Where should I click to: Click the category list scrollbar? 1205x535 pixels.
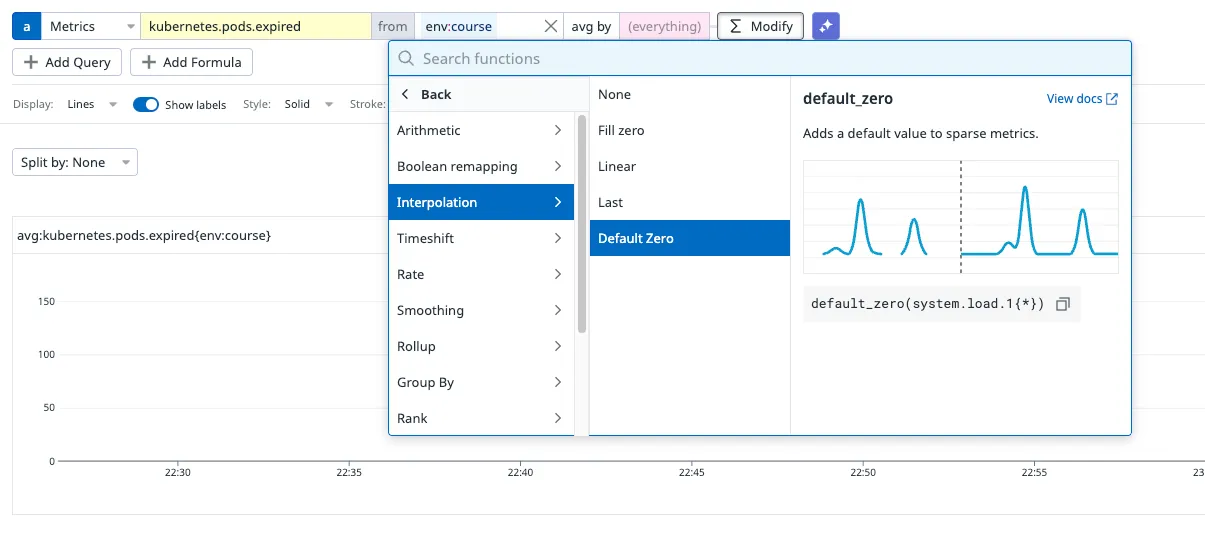pos(582,224)
